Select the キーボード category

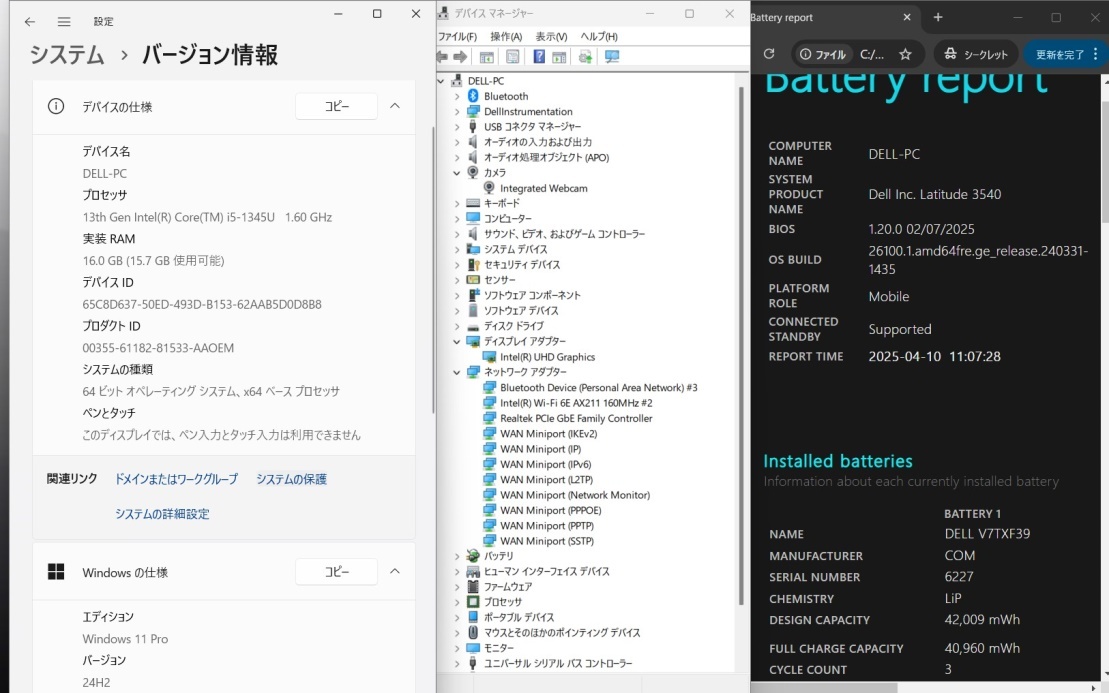501,204
